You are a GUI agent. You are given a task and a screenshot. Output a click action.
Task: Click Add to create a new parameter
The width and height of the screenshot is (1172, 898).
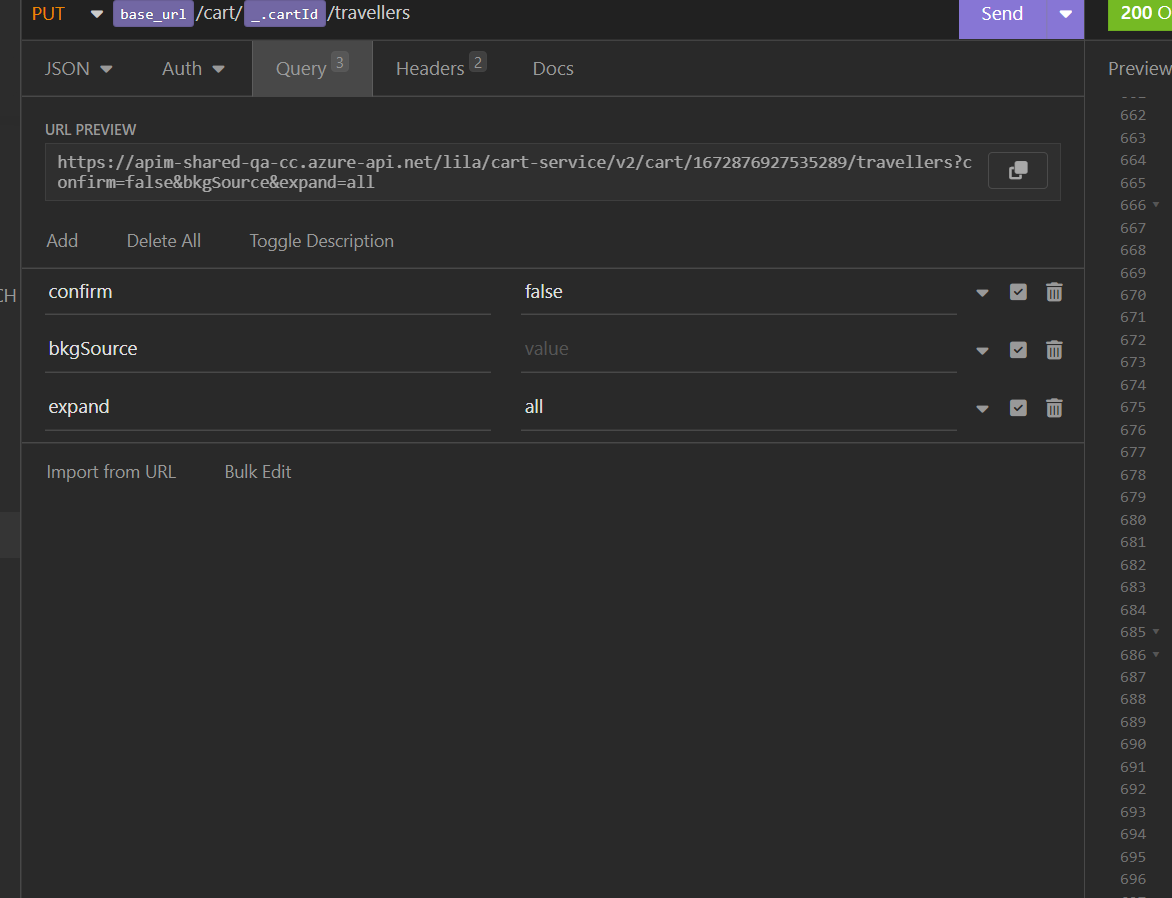click(x=62, y=240)
